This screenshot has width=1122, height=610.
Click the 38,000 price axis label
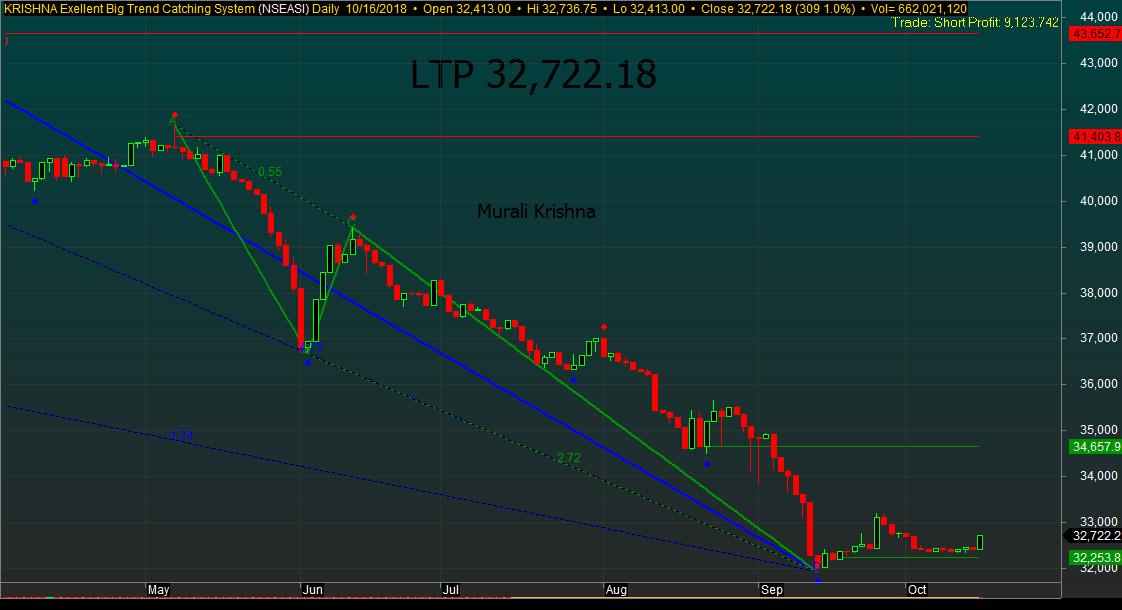tap(1098, 293)
